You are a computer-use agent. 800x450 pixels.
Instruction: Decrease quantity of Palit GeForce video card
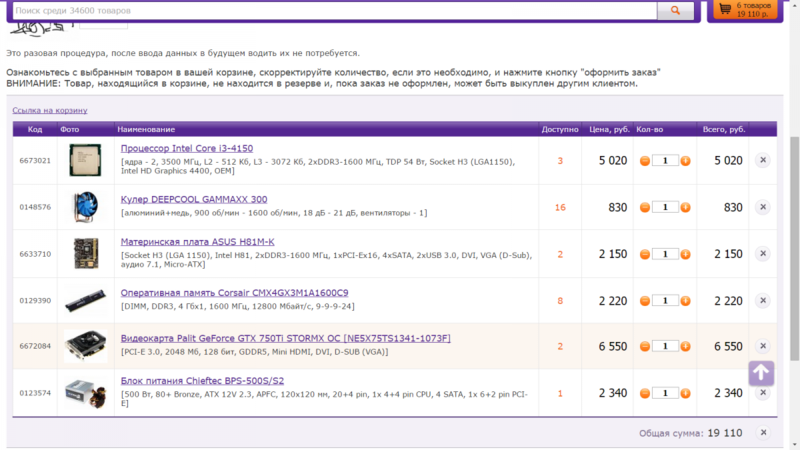[645, 347]
